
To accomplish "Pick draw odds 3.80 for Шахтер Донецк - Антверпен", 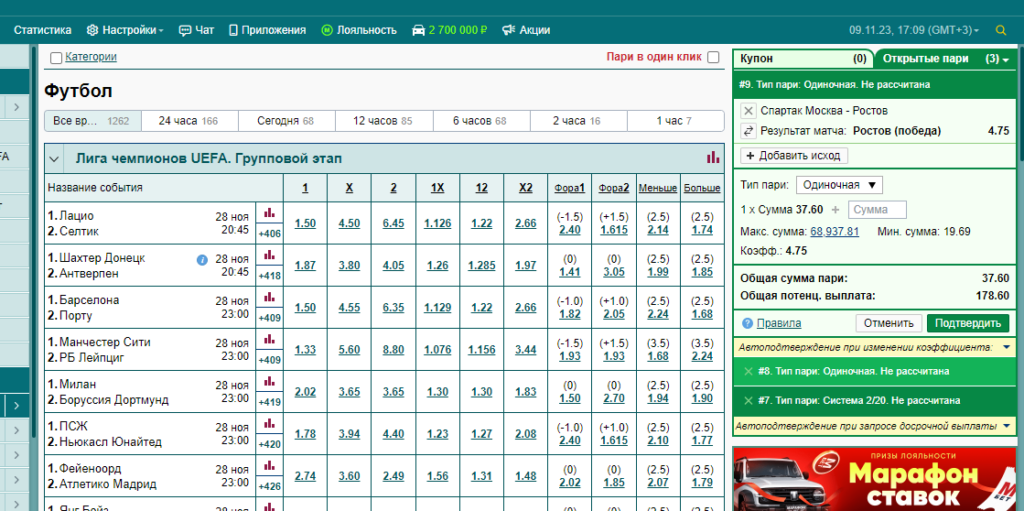I will (x=349, y=265).
